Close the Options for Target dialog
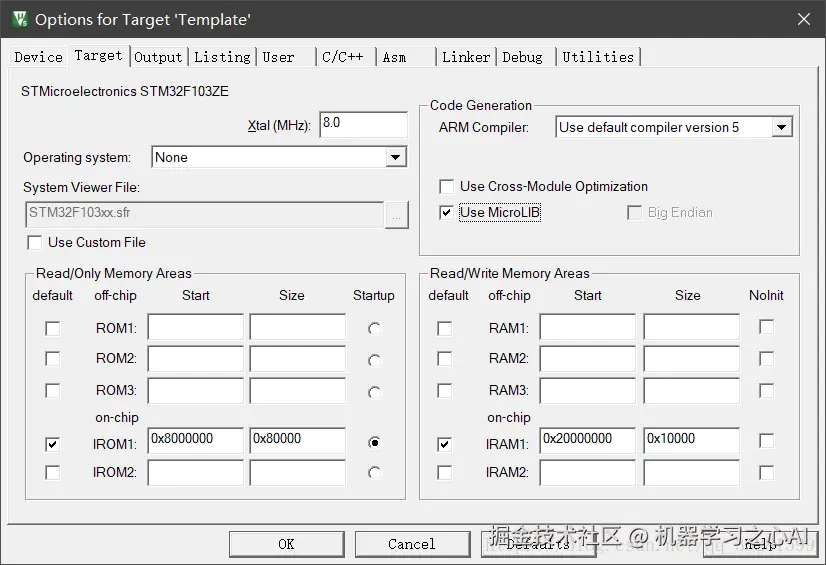This screenshot has width=826, height=565. point(803,19)
